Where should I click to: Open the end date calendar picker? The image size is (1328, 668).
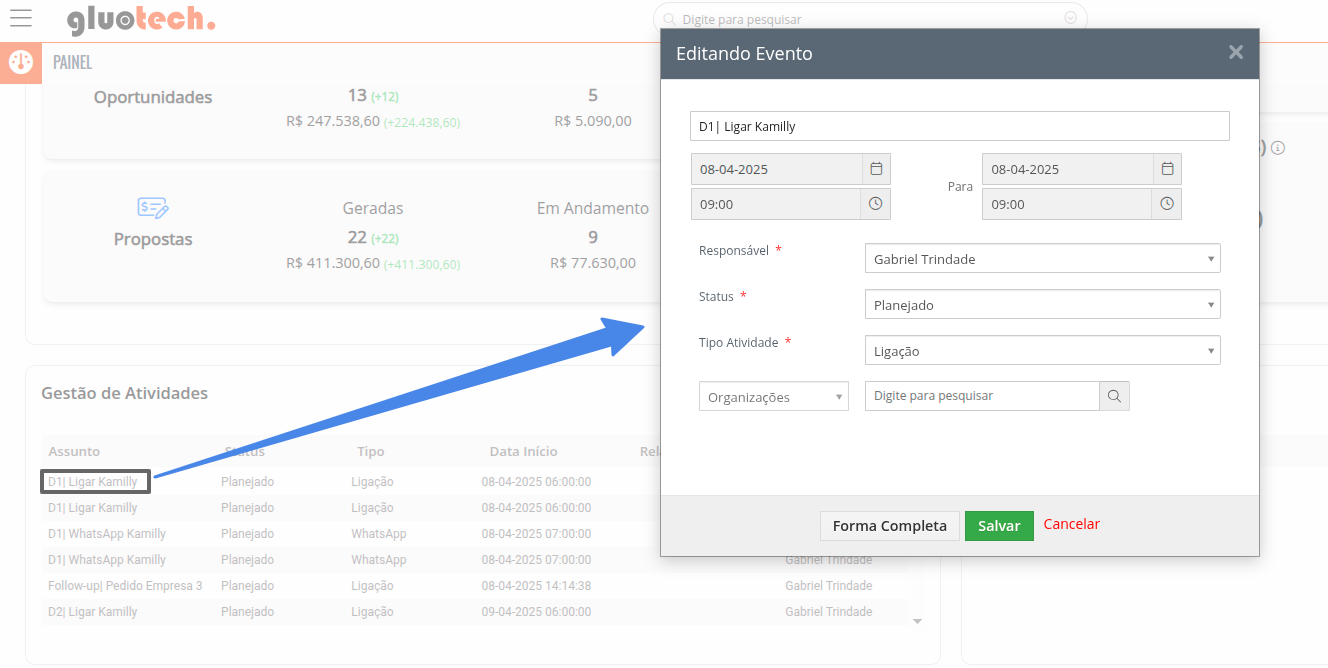[x=1167, y=169]
